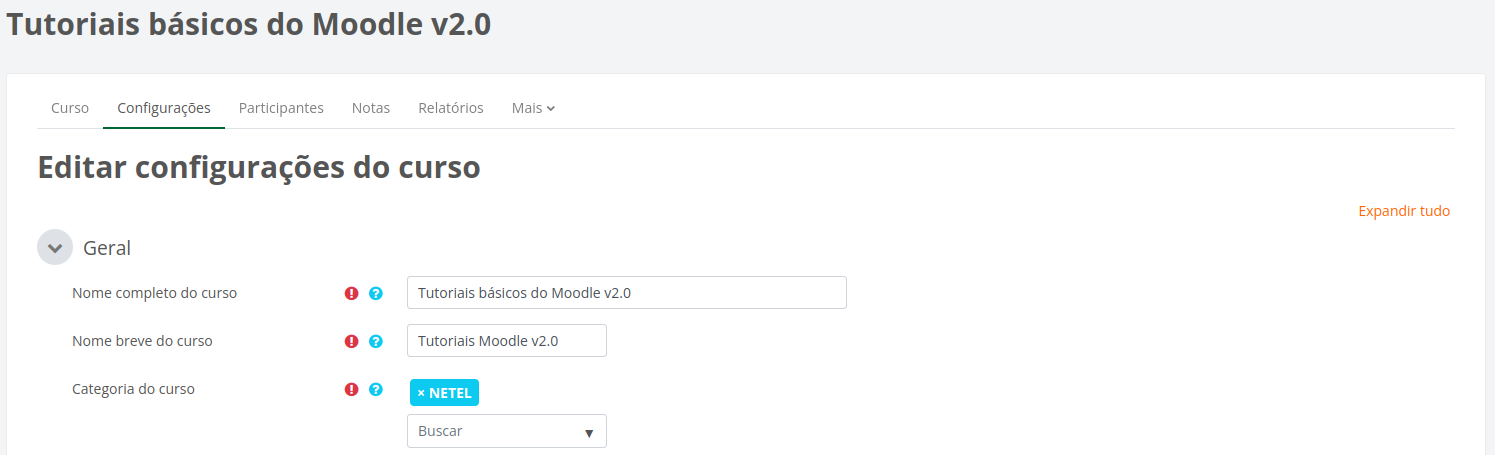
Task: Click required icon beside Nome breve do curso
Action: pos(351,341)
